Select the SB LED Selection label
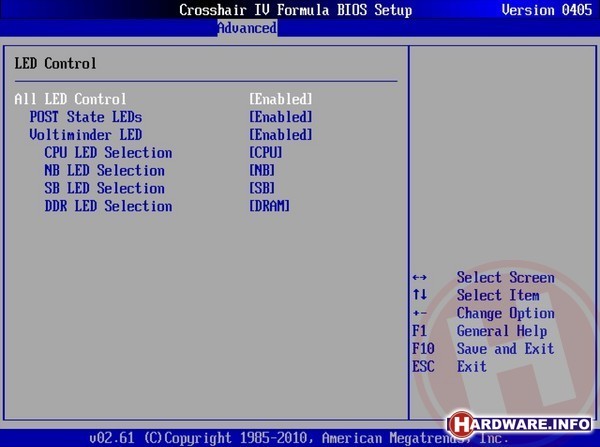Screen dimensions: 600x447 coord(104,188)
